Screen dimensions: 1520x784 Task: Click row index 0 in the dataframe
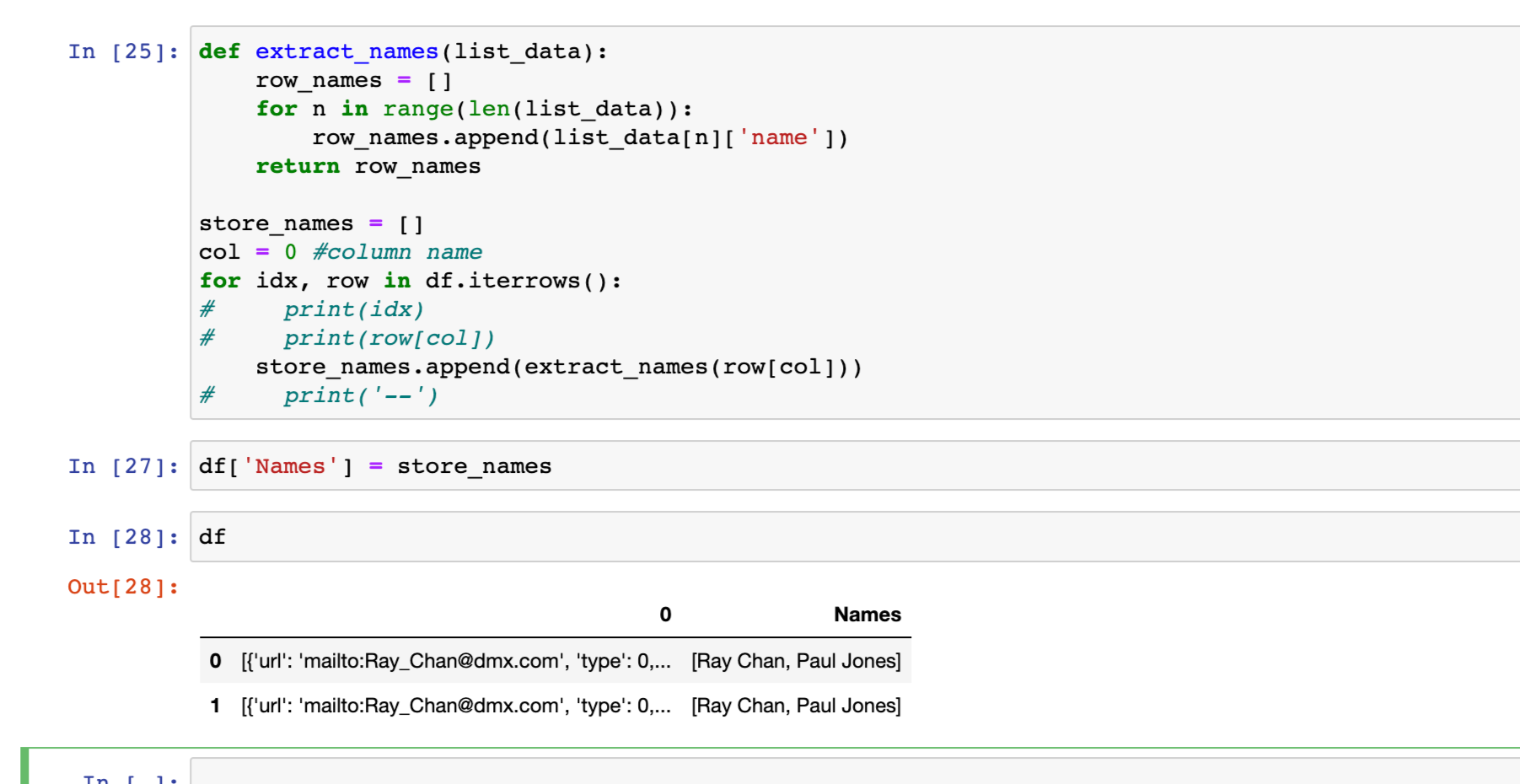pos(216,661)
